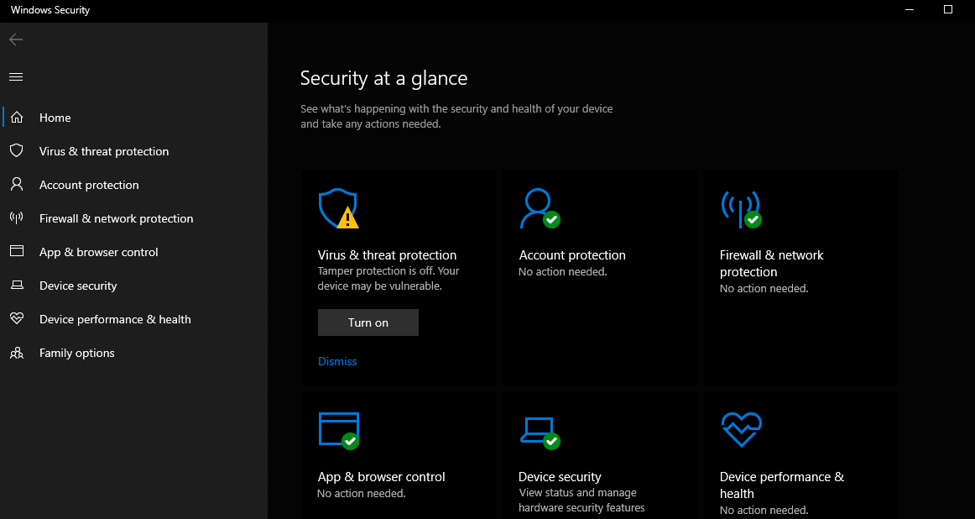
Task: Click the Home house icon in sidebar
Action: point(17,117)
